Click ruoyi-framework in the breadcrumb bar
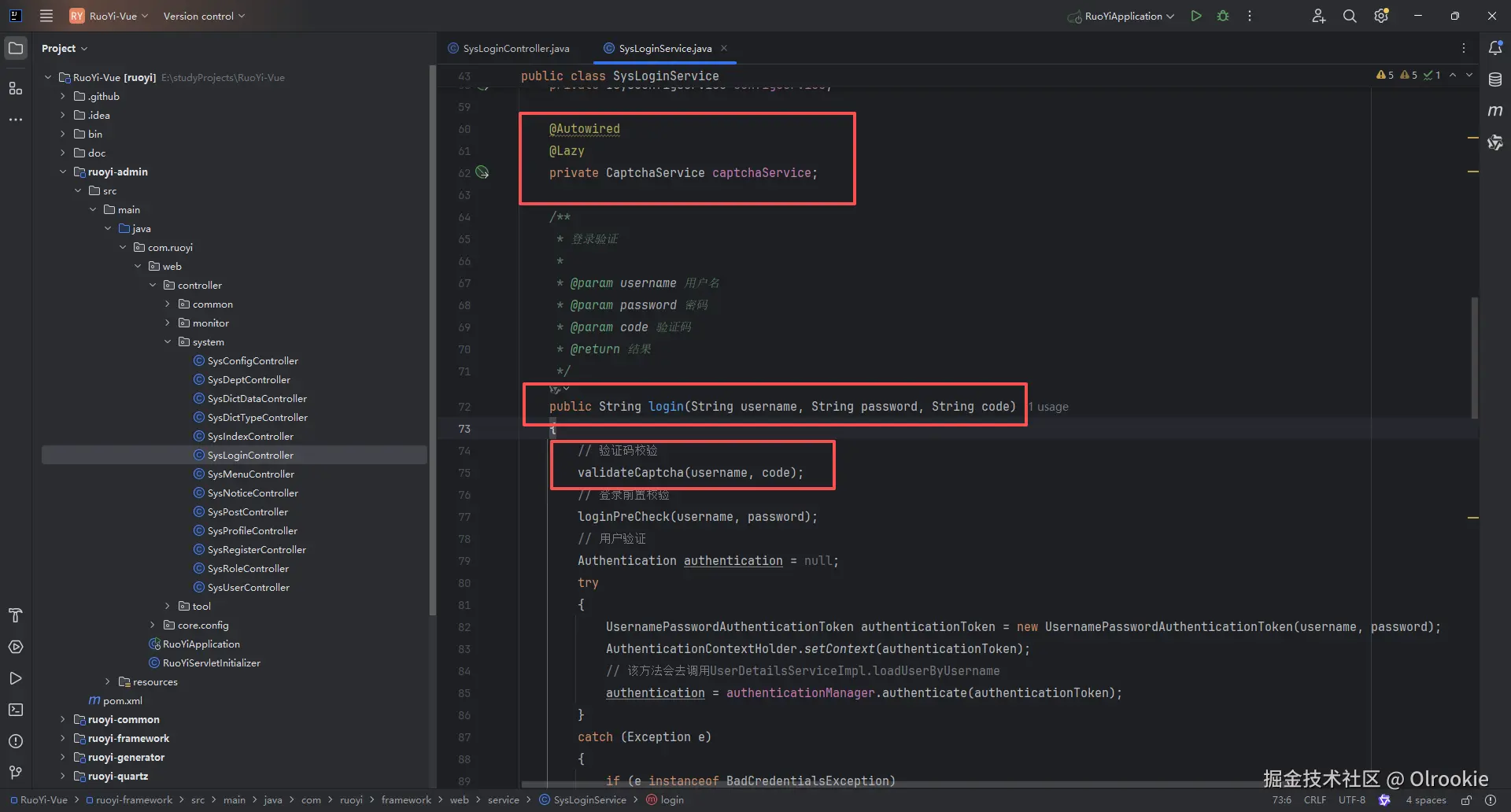The width and height of the screenshot is (1511, 812). point(129,800)
